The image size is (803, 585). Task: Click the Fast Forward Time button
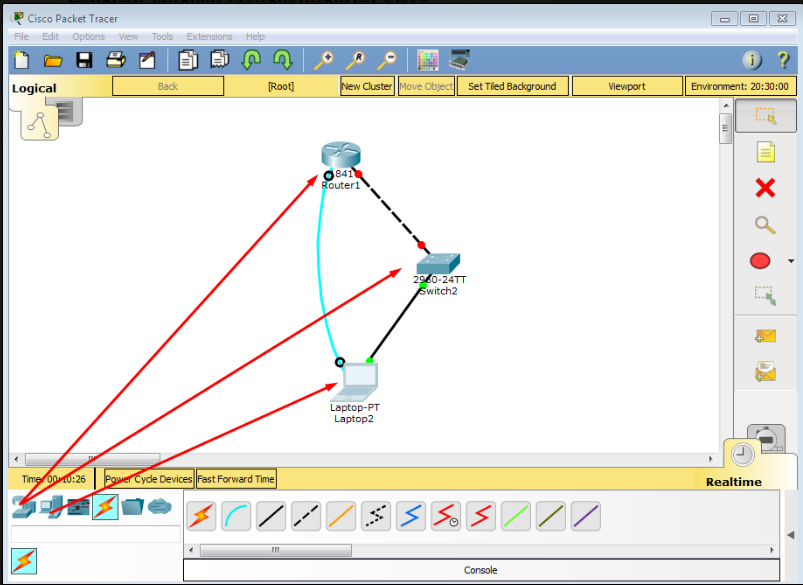235,478
